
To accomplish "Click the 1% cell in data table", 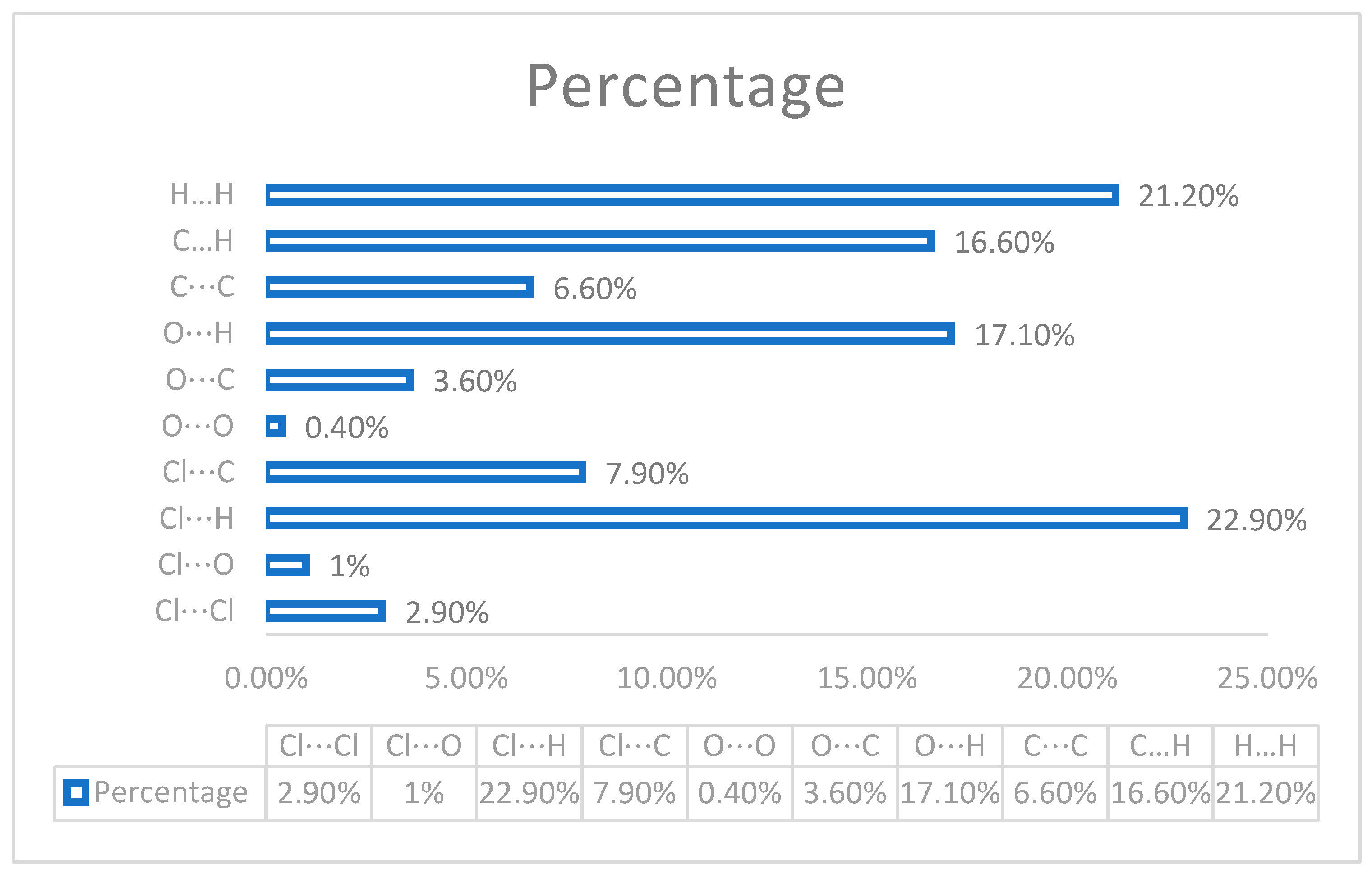I will [424, 793].
